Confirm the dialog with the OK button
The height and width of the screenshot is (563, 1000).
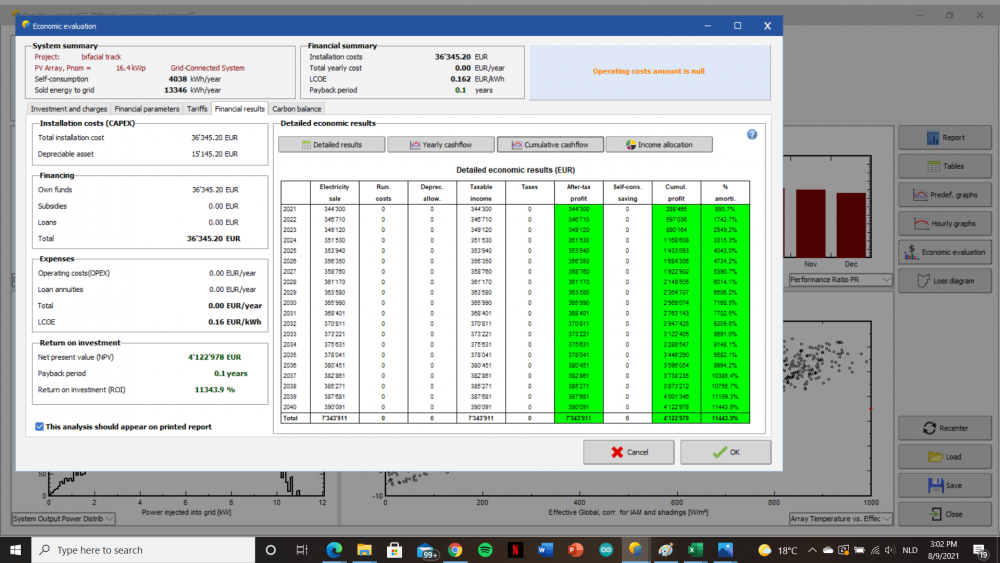(x=725, y=452)
